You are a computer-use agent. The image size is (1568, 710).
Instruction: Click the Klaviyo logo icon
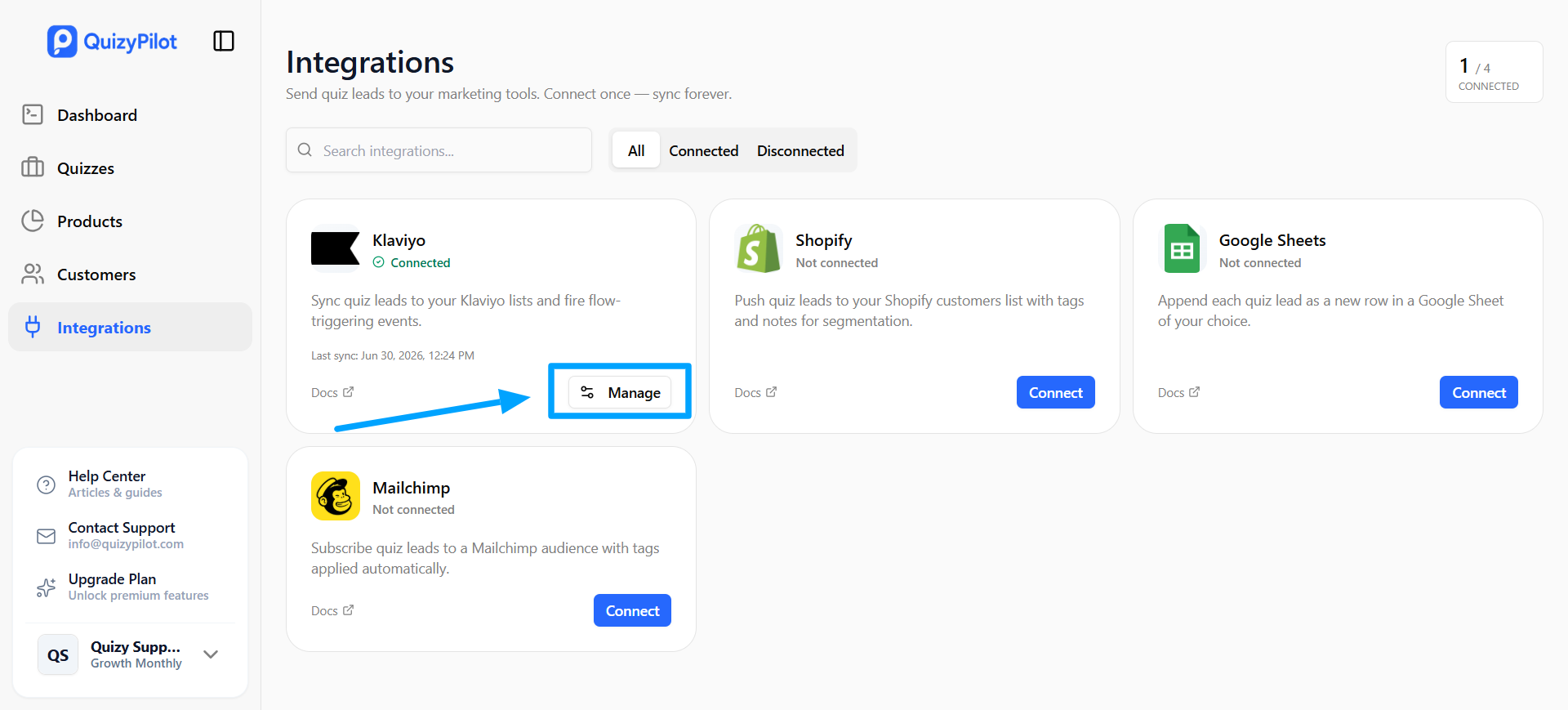(336, 248)
